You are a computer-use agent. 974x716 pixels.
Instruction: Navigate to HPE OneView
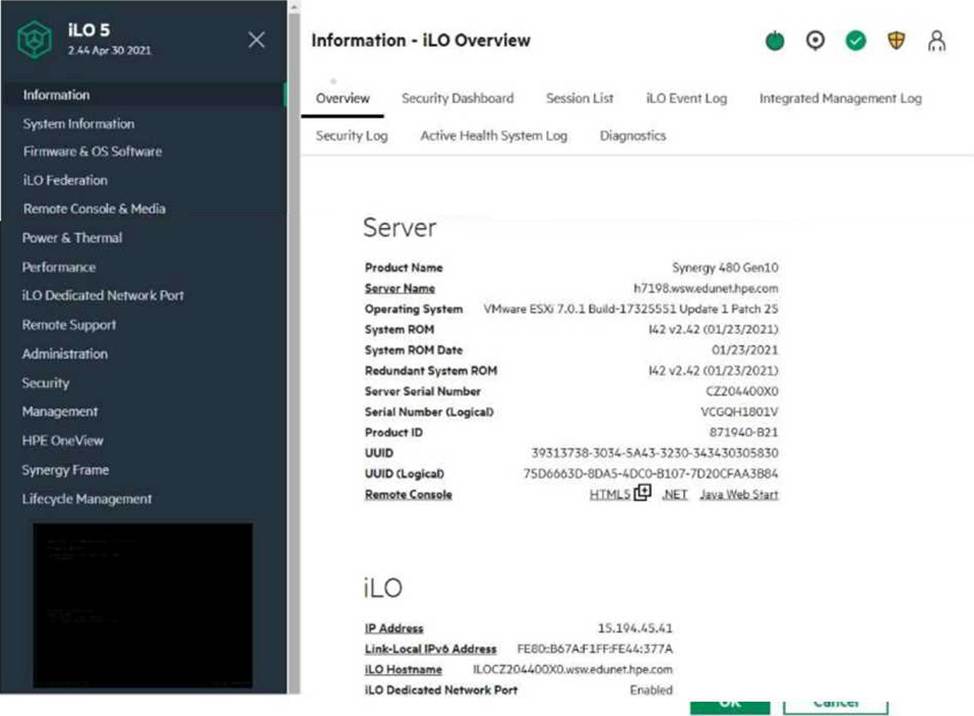tap(63, 441)
